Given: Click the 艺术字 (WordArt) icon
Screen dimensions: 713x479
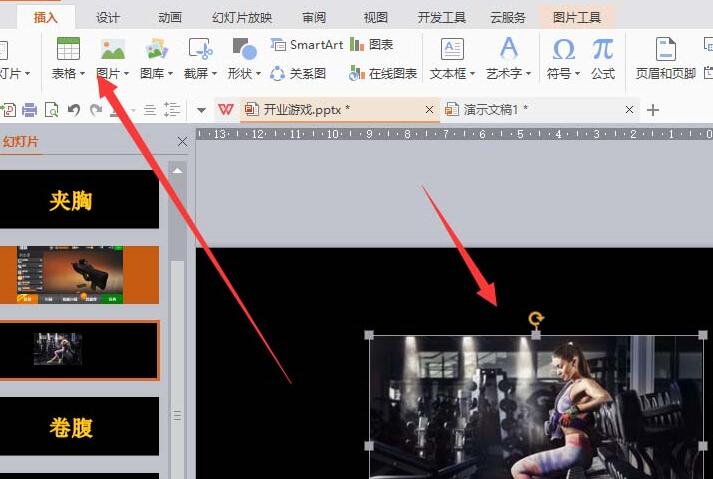Looking at the screenshot, I should click(508, 49).
